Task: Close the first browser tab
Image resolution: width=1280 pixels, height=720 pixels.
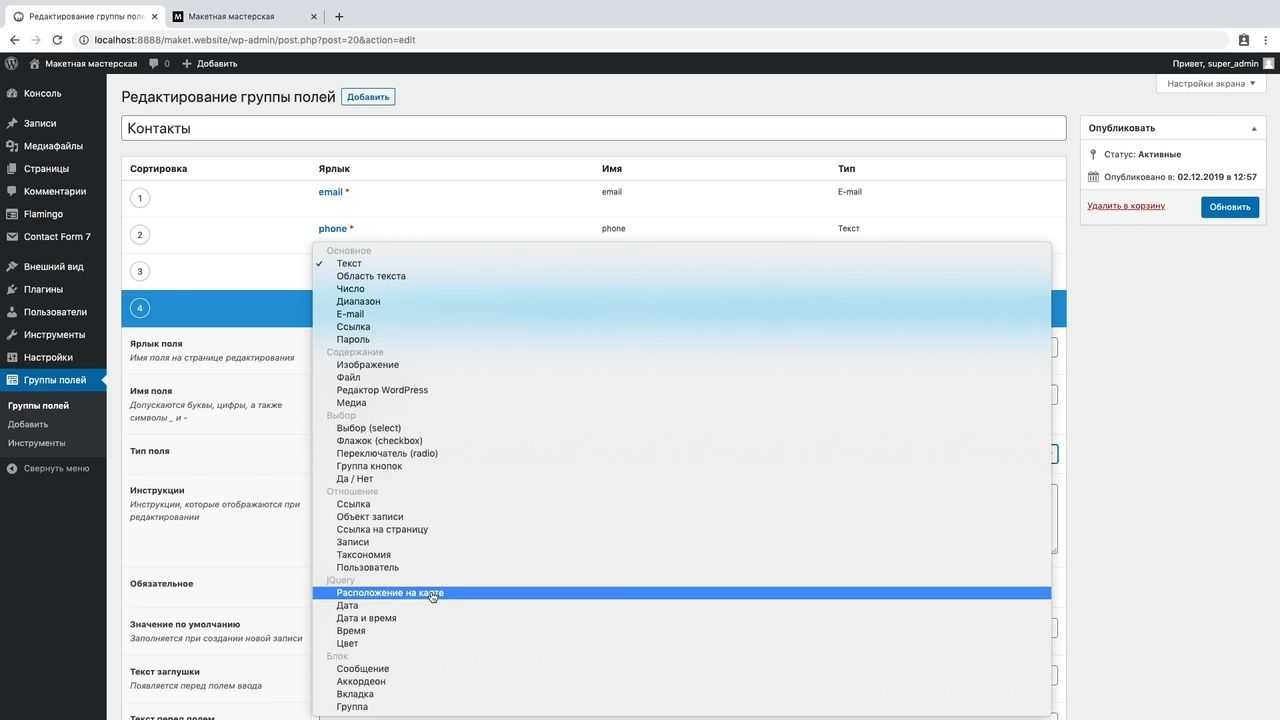Action: point(153,16)
